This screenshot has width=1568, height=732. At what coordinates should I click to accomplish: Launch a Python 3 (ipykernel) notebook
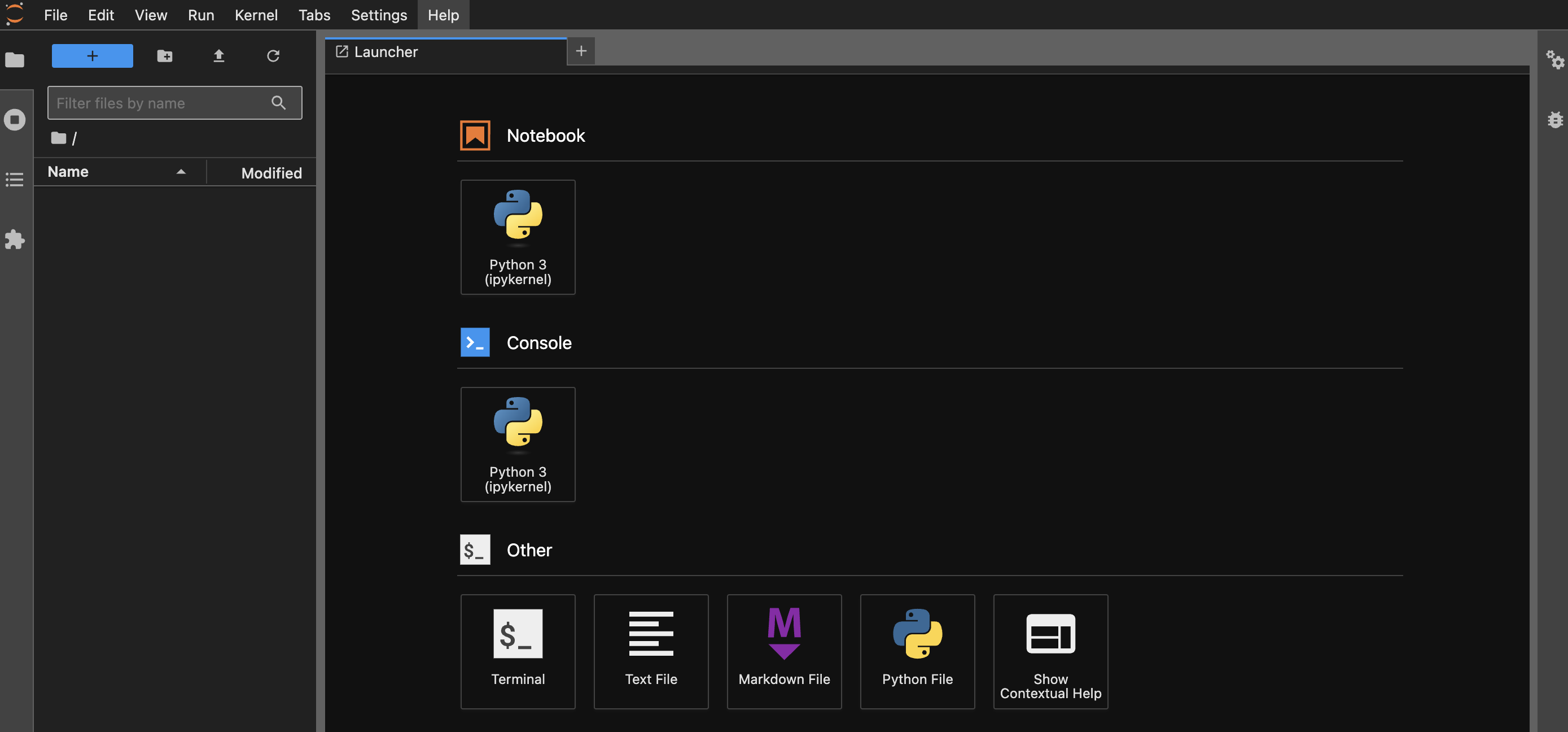(518, 237)
